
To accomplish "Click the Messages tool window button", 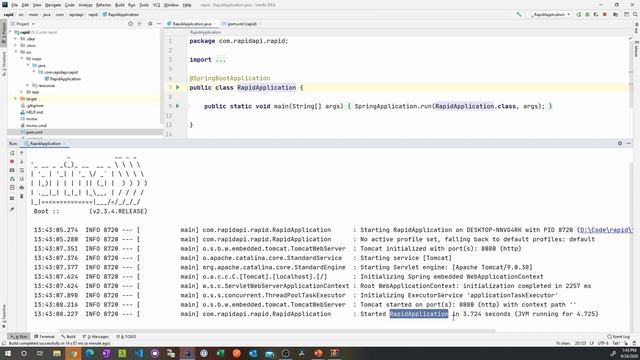I will 96,337.
